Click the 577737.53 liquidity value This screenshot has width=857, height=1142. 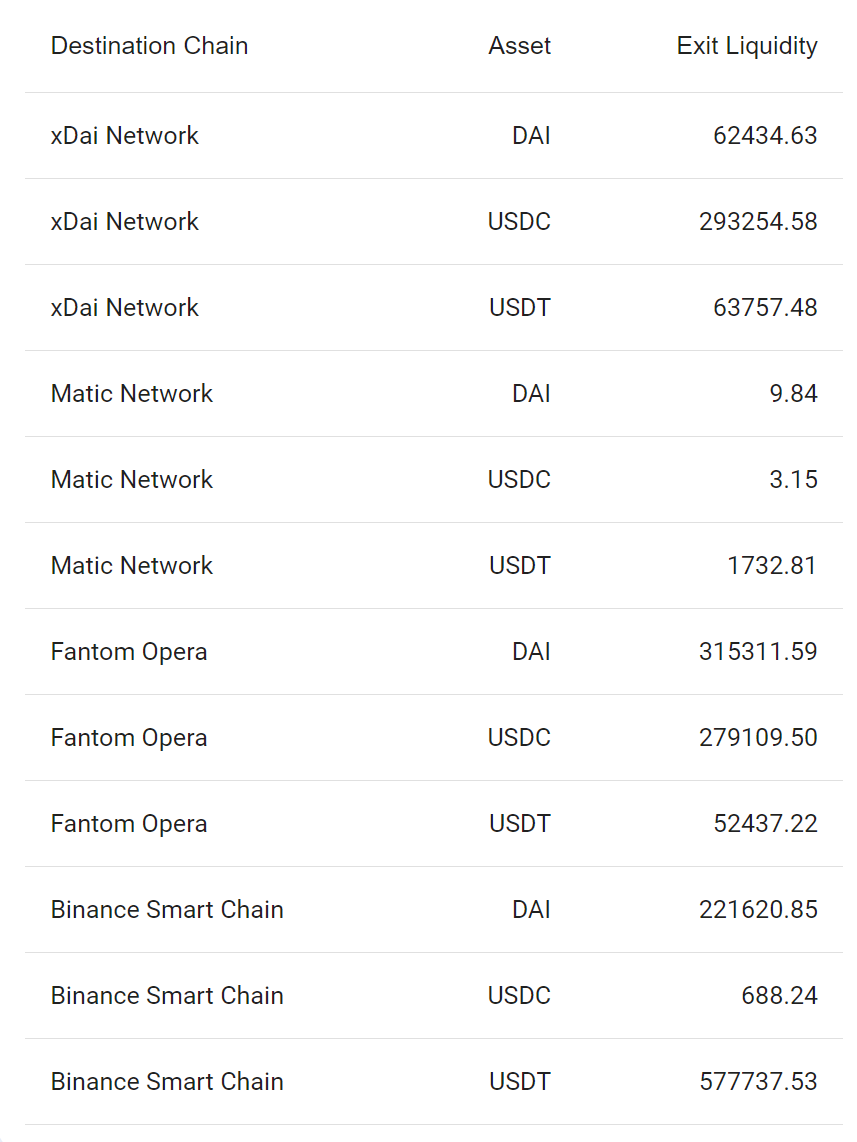758,1081
